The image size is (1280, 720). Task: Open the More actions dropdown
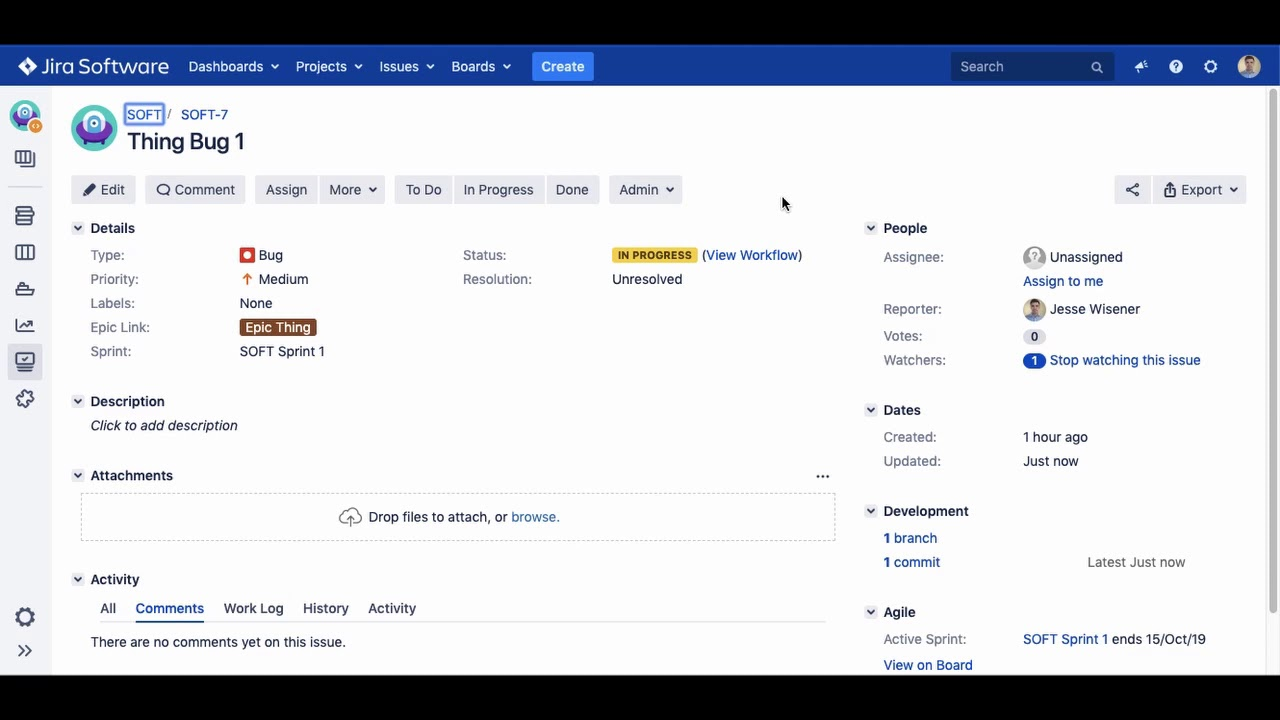pyautogui.click(x=353, y=190)
